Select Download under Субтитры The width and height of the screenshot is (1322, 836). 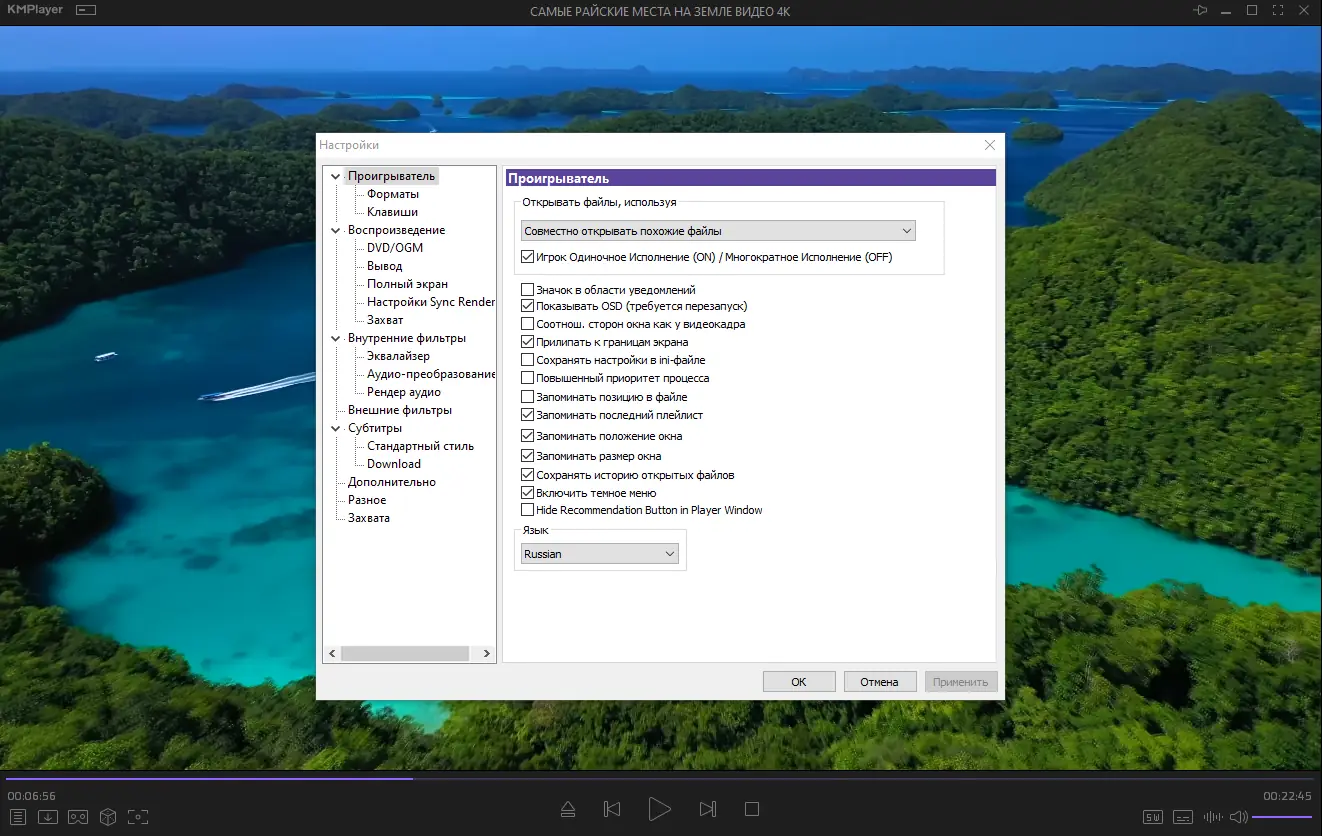(394, 464)
